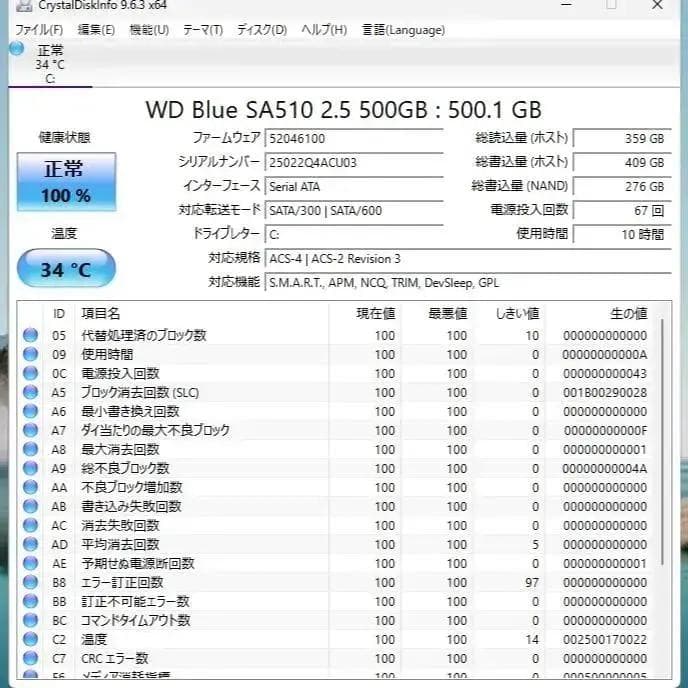This screenshot has height=688, width=688.
Task: Click status icon for row 09 使用時間
Action: pos(30,354)
